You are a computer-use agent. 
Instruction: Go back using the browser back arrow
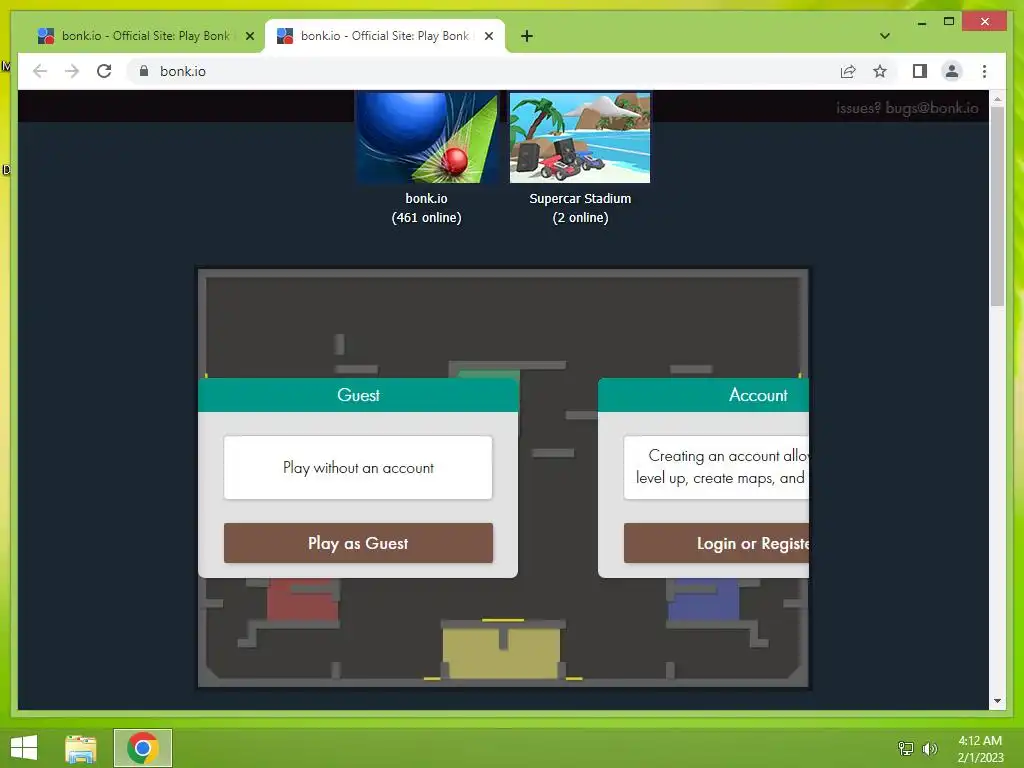click(x=40, y=71)
